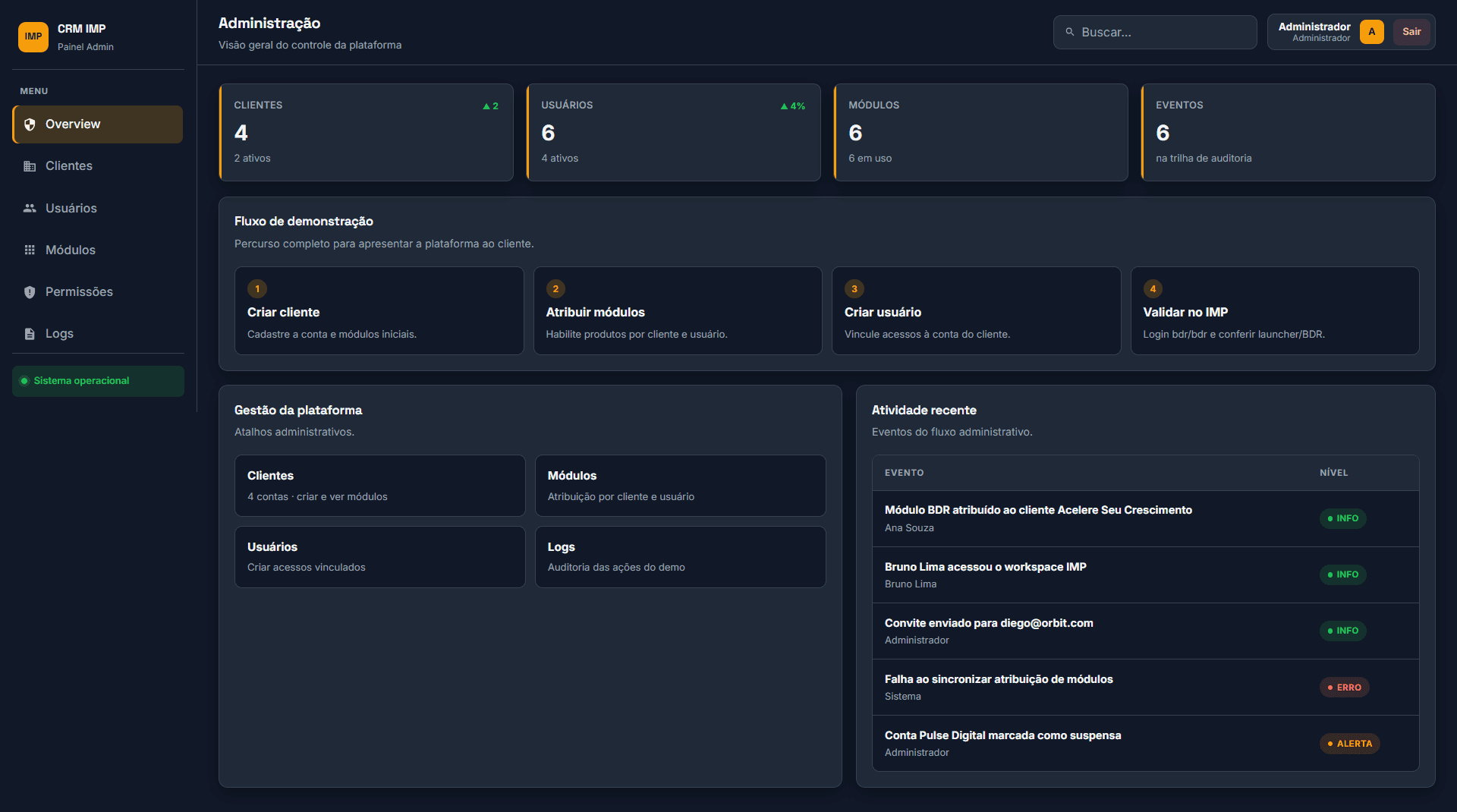Click the Clientes building icon in sidebar
1457x812 pixels.
point(30,166)
